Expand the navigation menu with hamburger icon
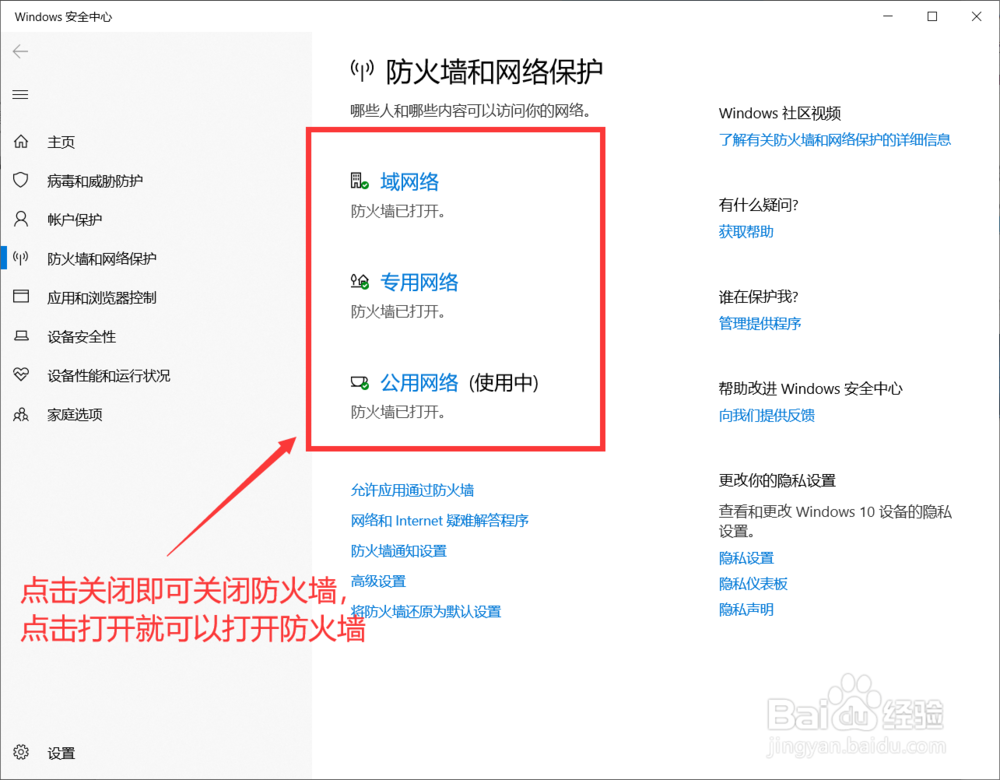 pos(20,94)
